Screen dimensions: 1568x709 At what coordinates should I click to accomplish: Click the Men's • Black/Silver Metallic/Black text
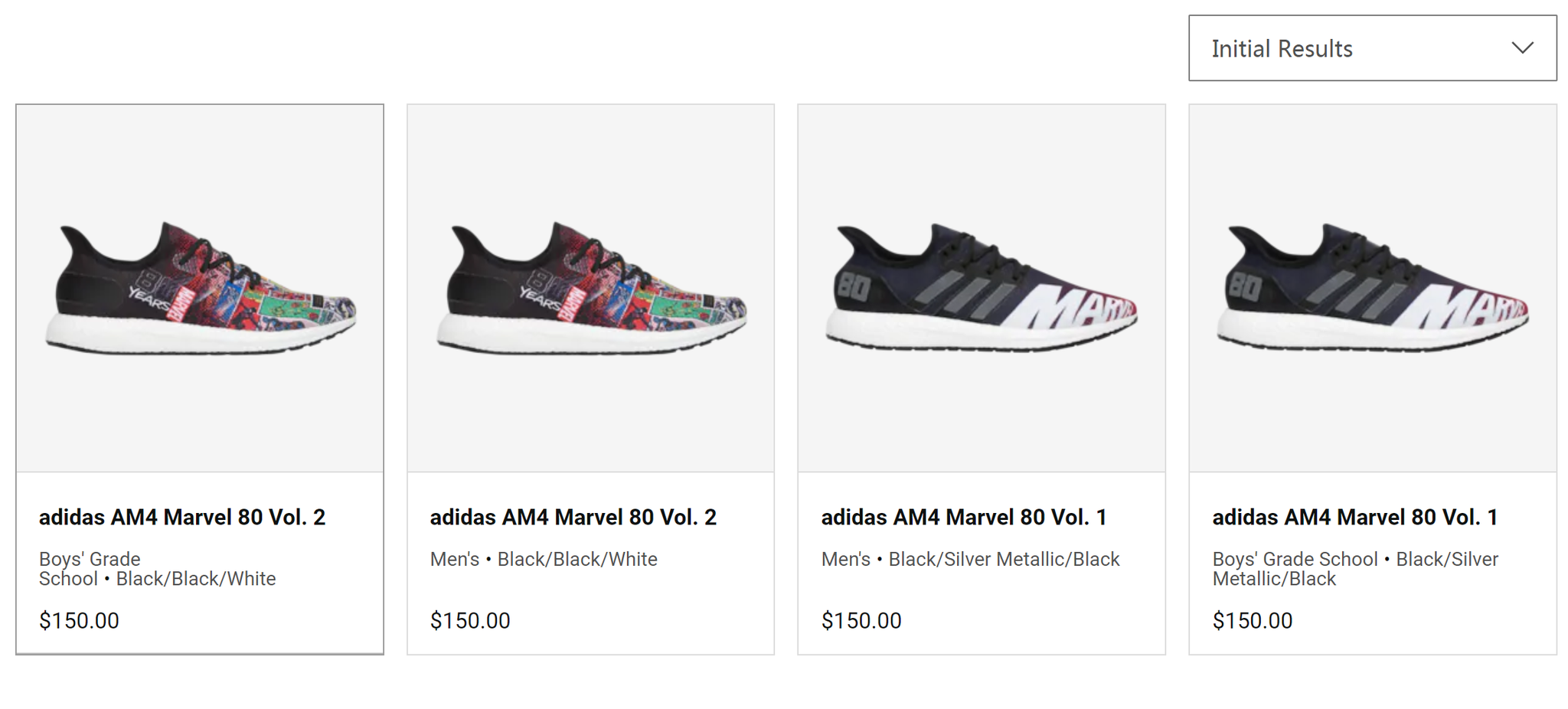[970, 560]
